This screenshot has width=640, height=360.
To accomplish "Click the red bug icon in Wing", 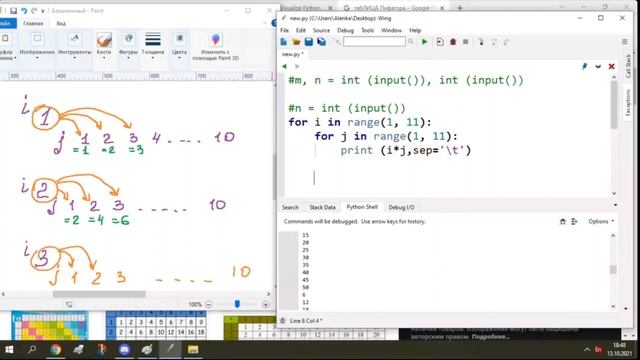I will [453, 42].
